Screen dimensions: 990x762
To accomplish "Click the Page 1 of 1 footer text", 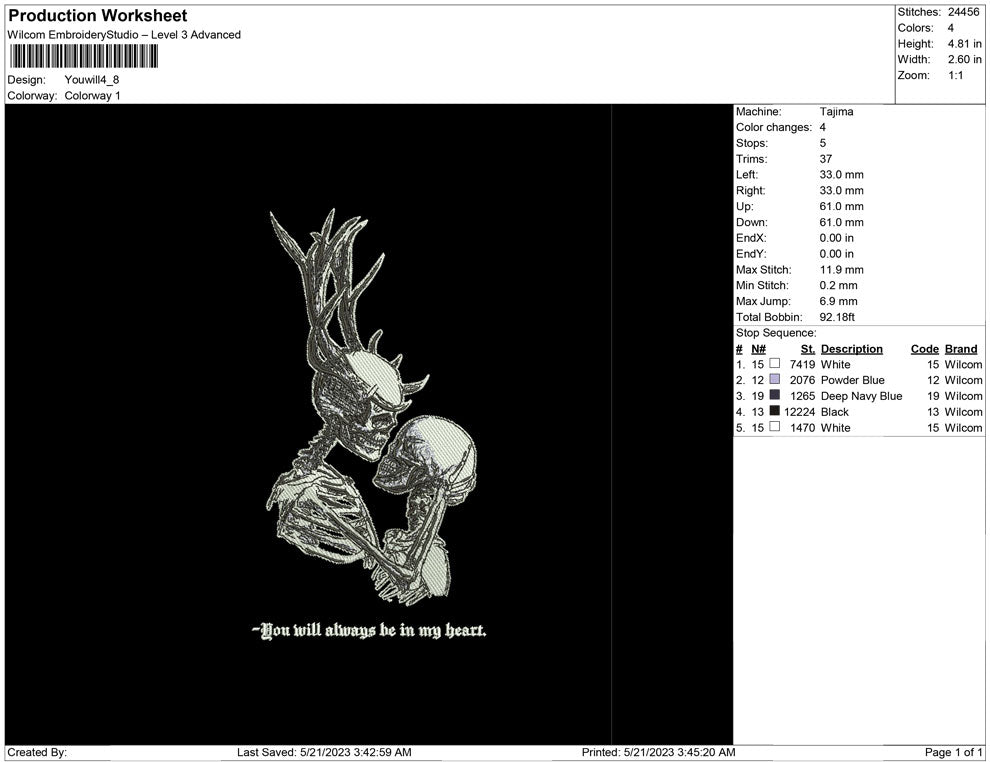I will click(954, 752).
